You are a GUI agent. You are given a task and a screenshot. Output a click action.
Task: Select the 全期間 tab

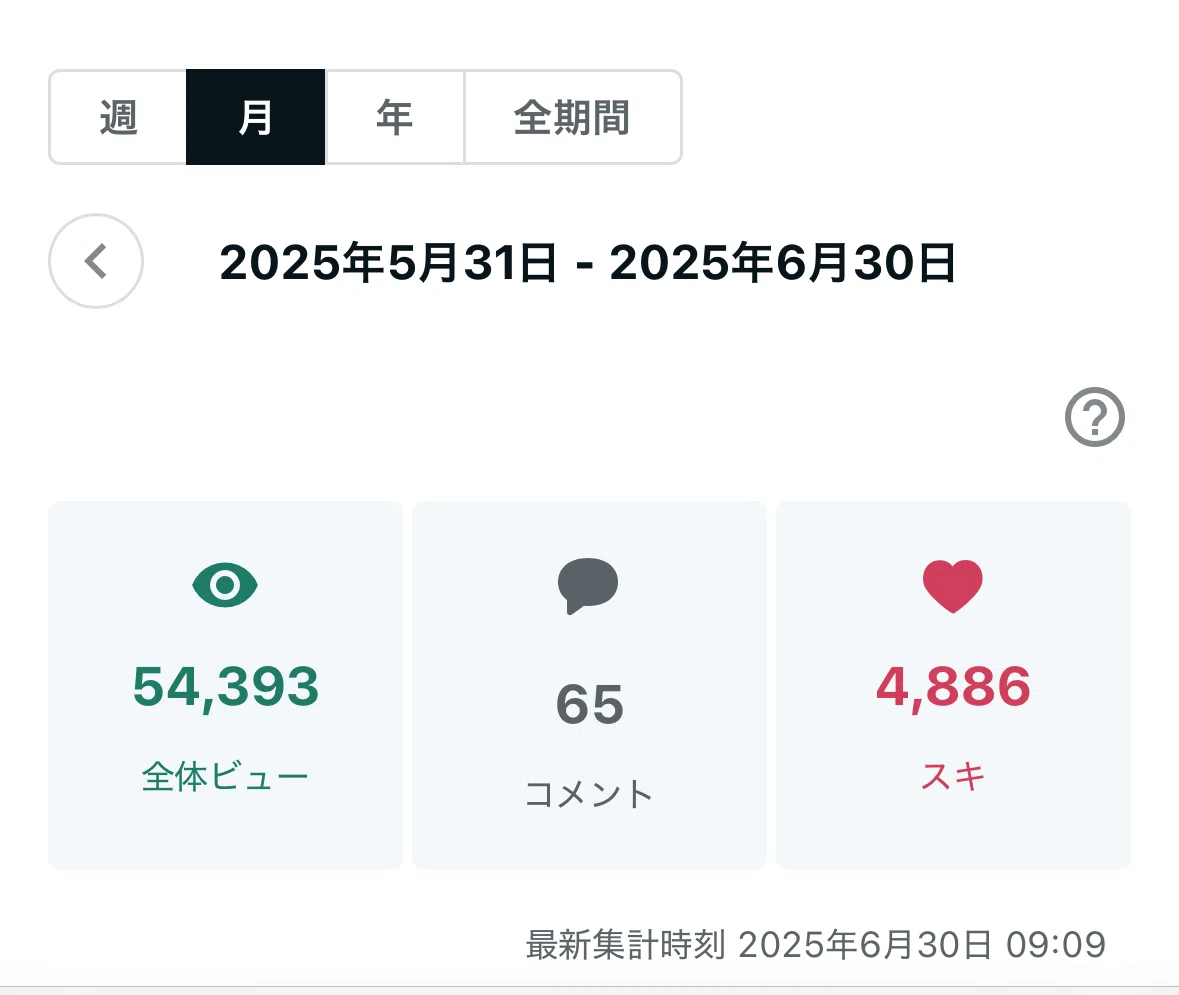pos(573,117)
